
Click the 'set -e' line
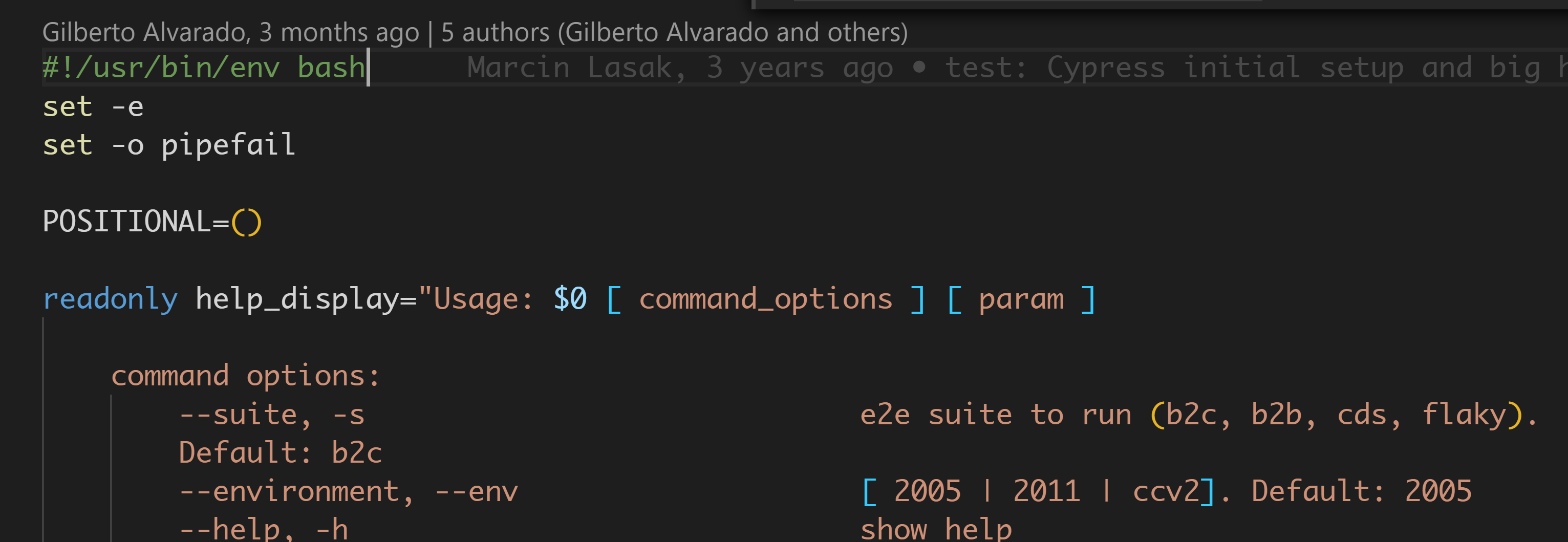coord(93,107)
